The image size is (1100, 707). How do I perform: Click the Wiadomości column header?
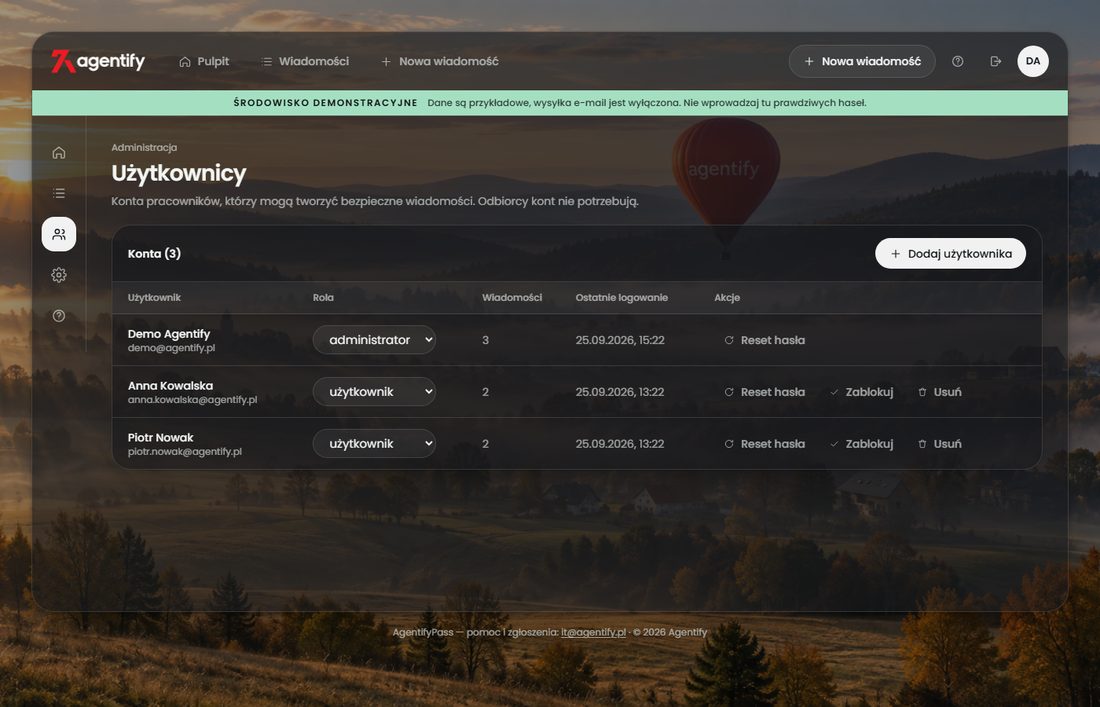tap(512, 297)
